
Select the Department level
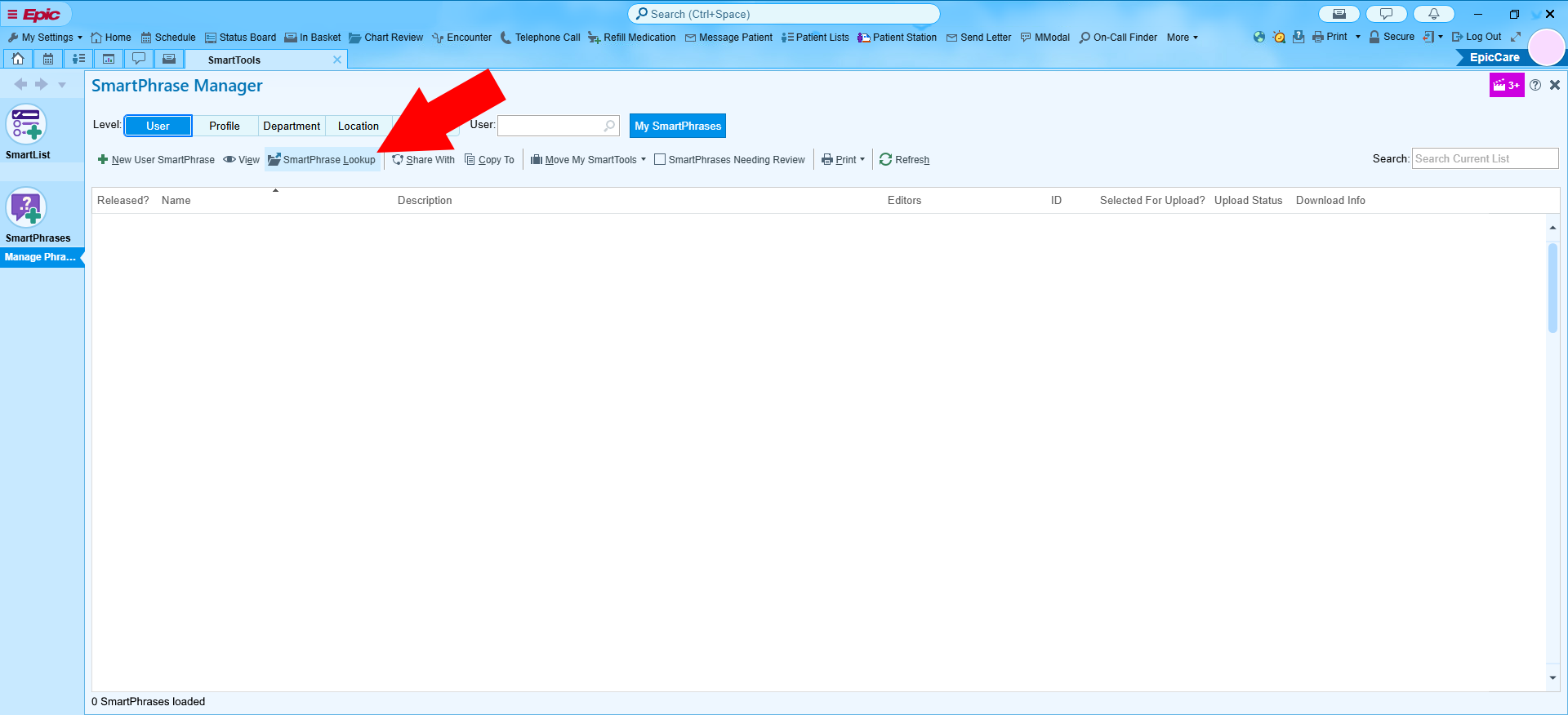[x=292, y=126]
